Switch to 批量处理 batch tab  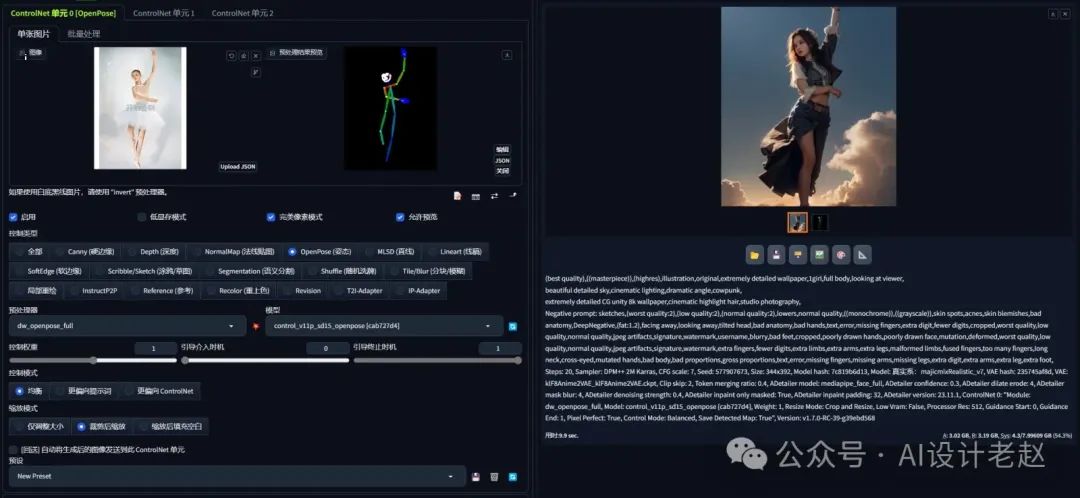point(84,34)
